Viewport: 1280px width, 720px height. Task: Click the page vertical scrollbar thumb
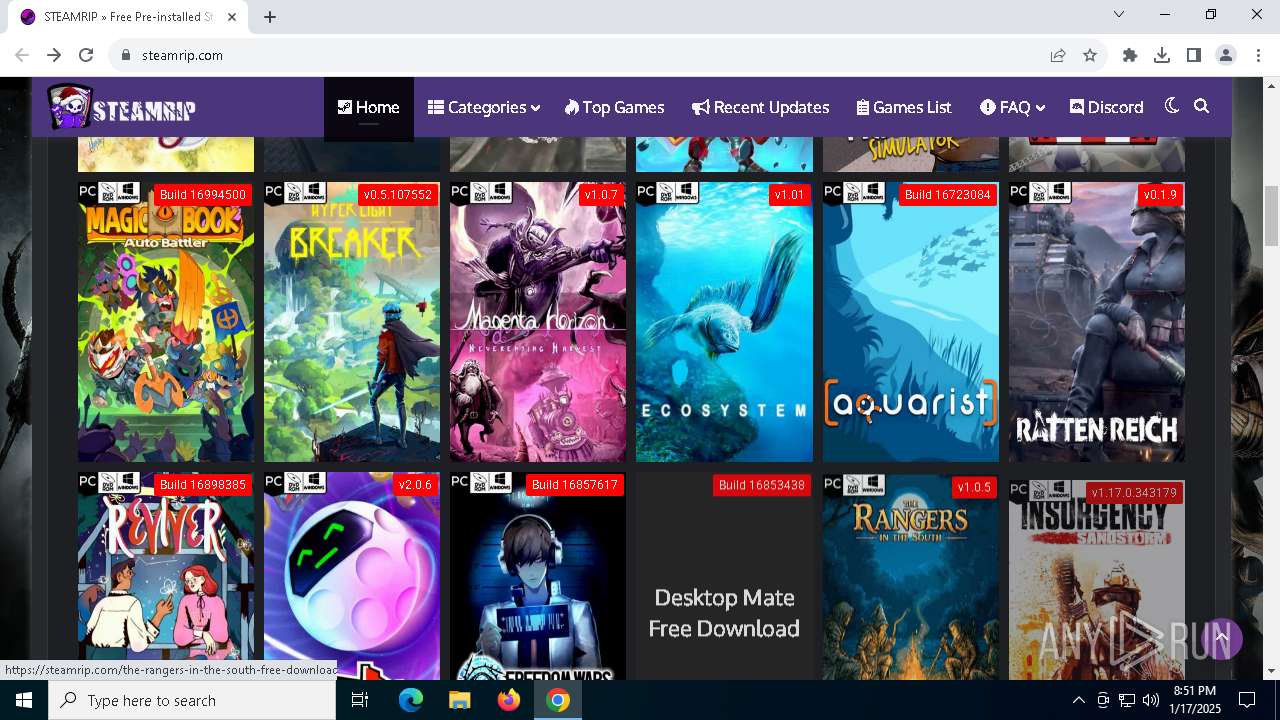tap(1271, 215)
